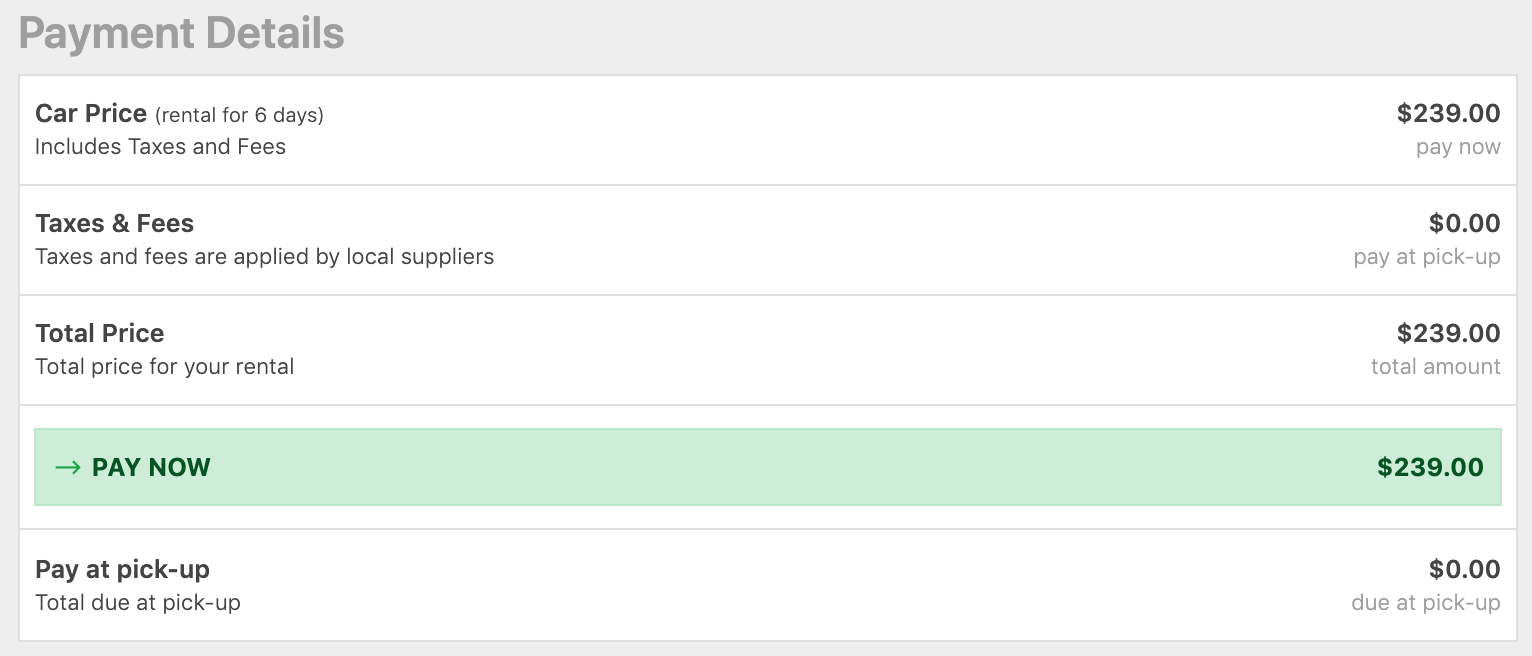Click Total price for your rental text
Viewport: 1532px width, 656px height.
click(164, 367)
